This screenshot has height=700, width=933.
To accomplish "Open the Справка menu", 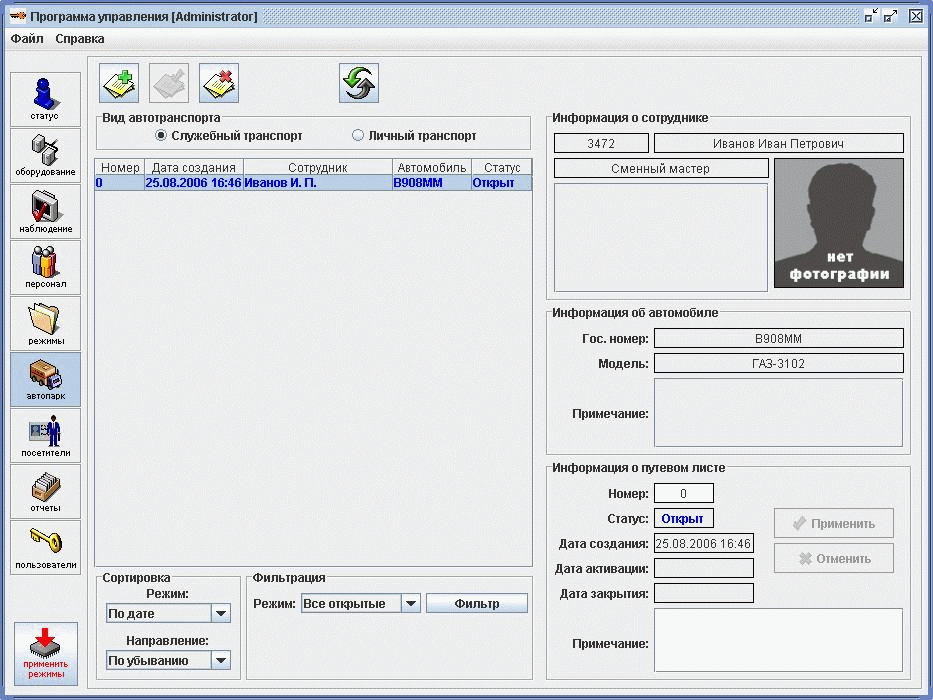I will pyautogui.click(x=80, y=39).
